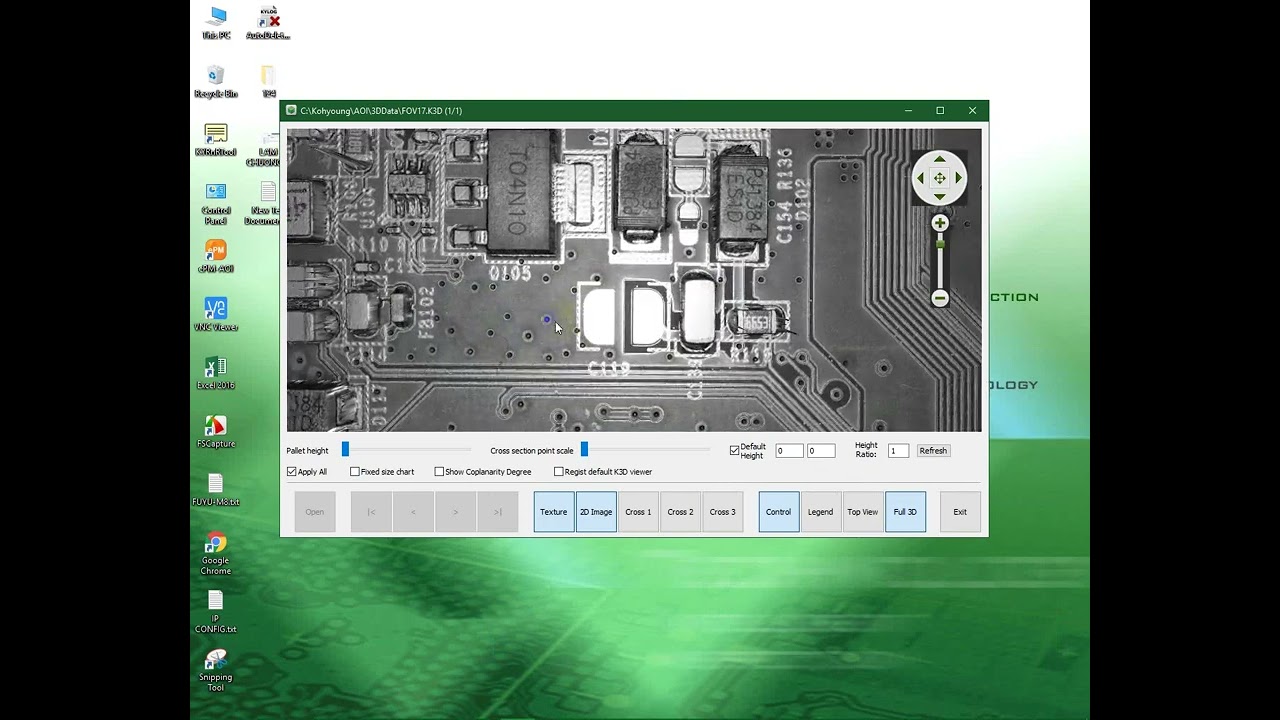Screen dimensions: 1280x720
Task: Enable Show Coplanarity Degree checkbox
Action: point(439,472)
